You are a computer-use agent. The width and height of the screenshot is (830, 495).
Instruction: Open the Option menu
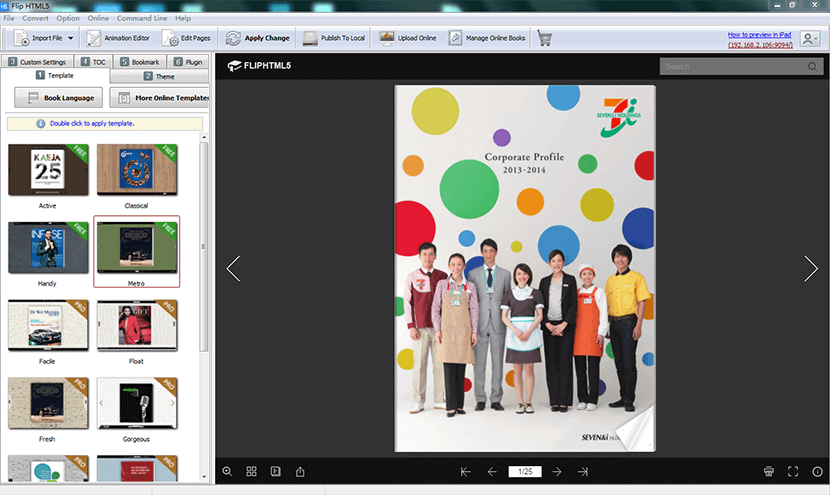[x=68, y=18]
